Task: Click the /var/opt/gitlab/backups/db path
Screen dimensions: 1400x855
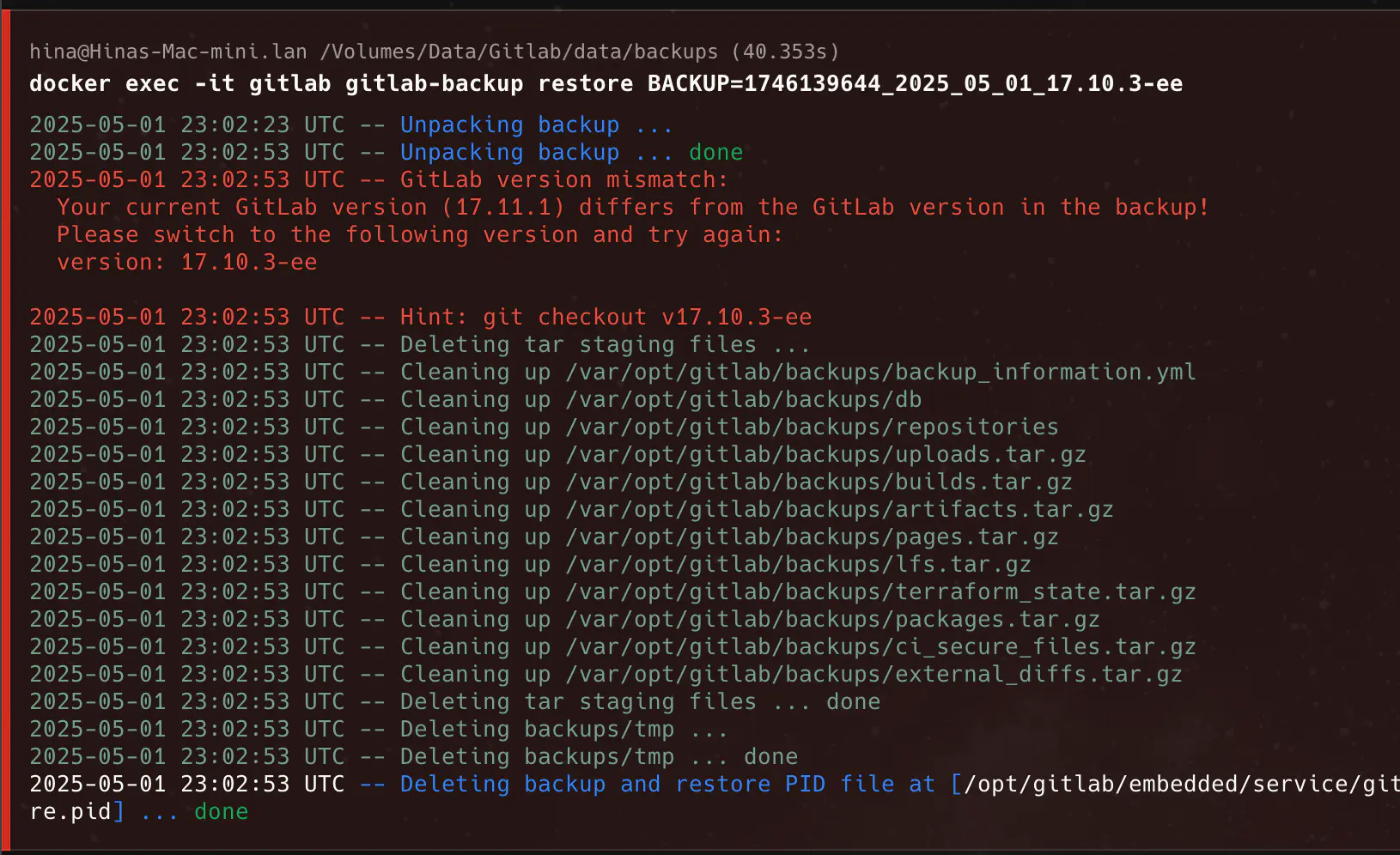Action: [743, 400]
